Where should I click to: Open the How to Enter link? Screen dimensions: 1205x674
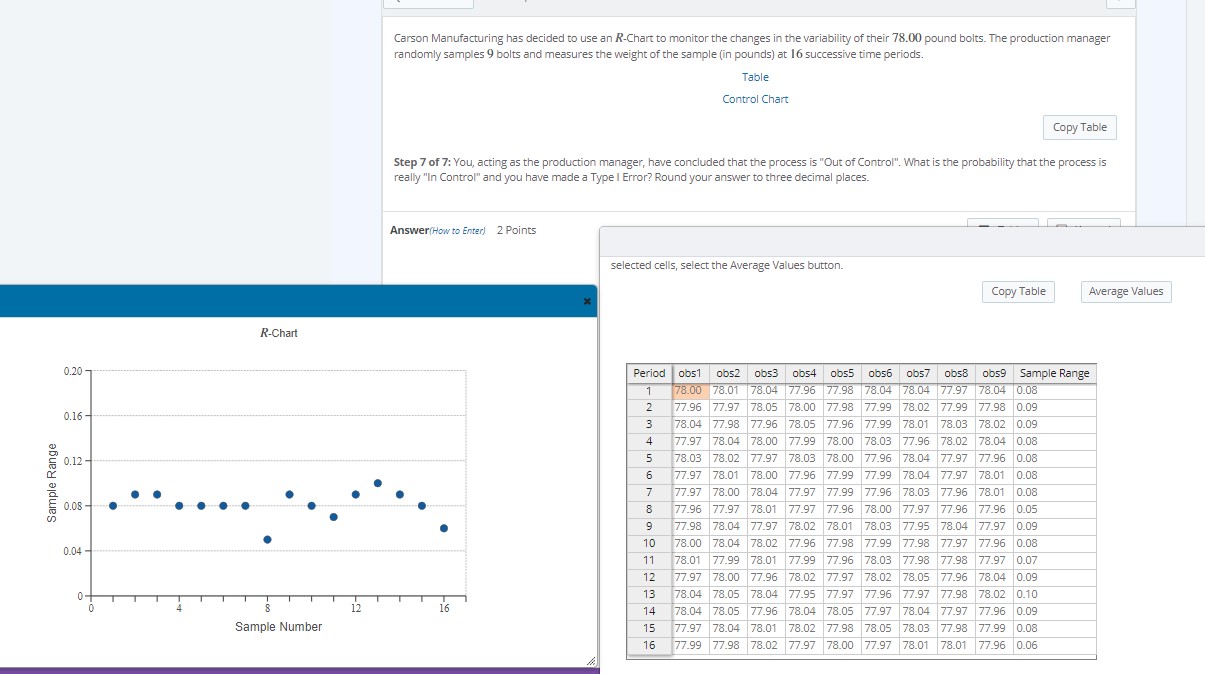[457, 231]
